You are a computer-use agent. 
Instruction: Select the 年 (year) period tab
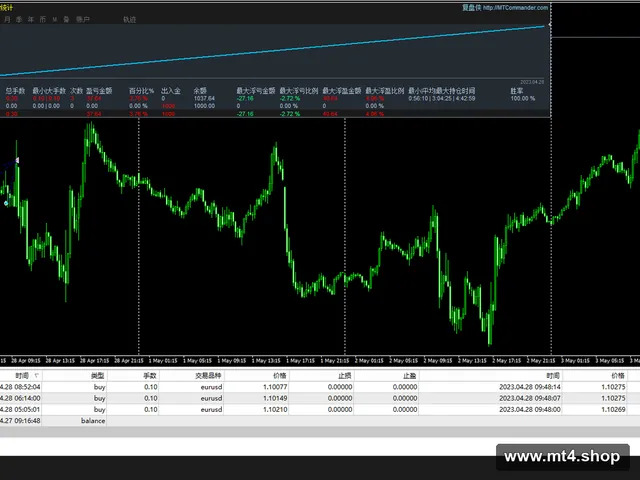point(31,19)
